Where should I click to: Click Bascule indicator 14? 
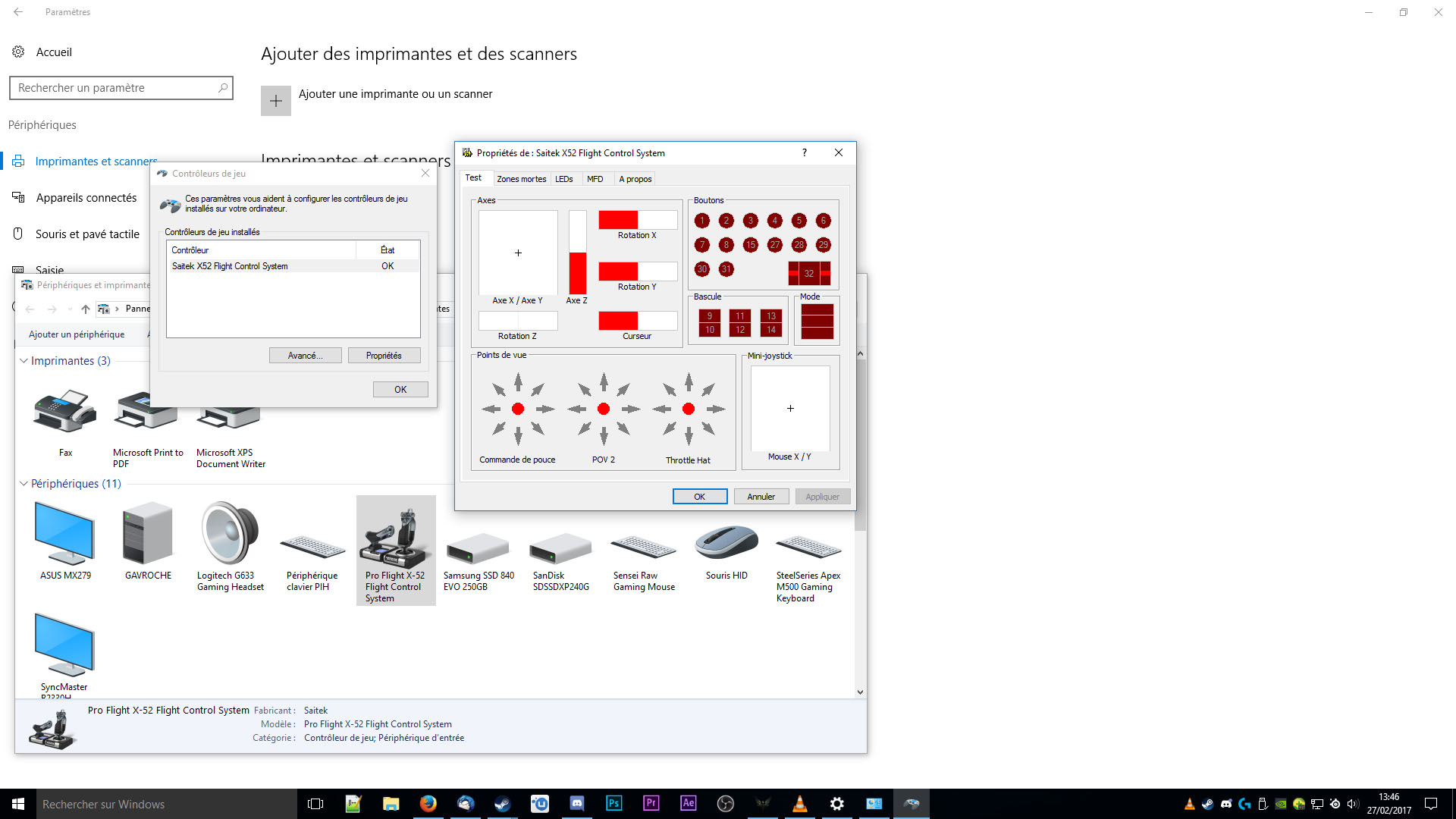(x=771, y=330)
